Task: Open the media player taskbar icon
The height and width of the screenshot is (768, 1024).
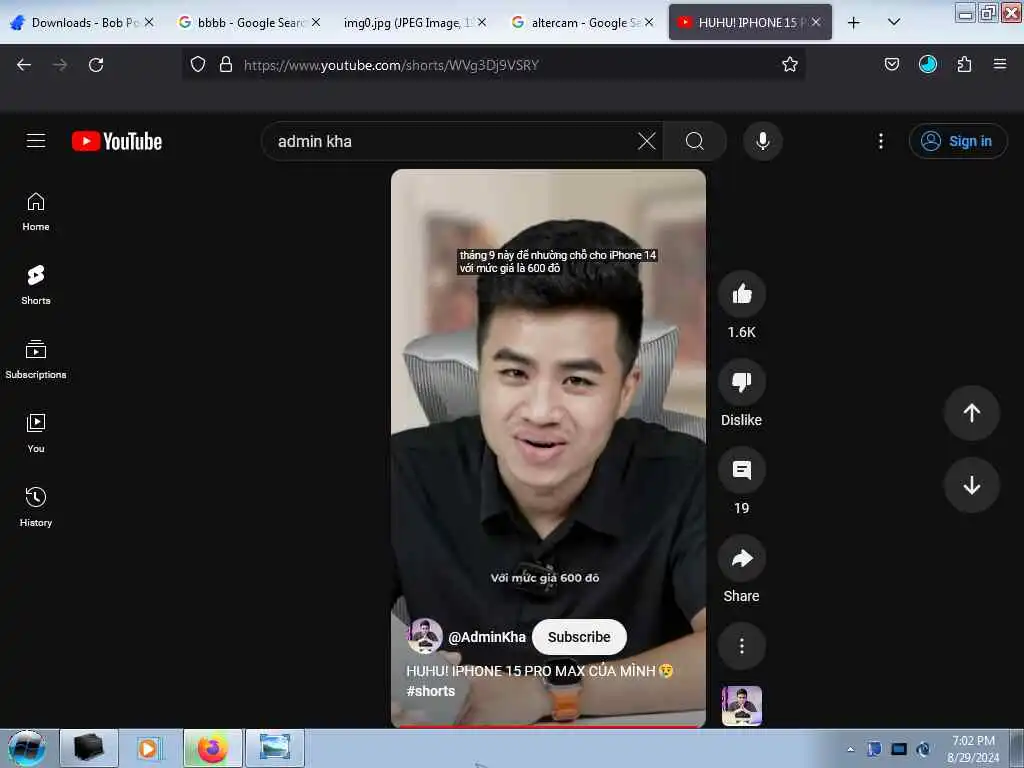Action: click(x=150, y=748)
